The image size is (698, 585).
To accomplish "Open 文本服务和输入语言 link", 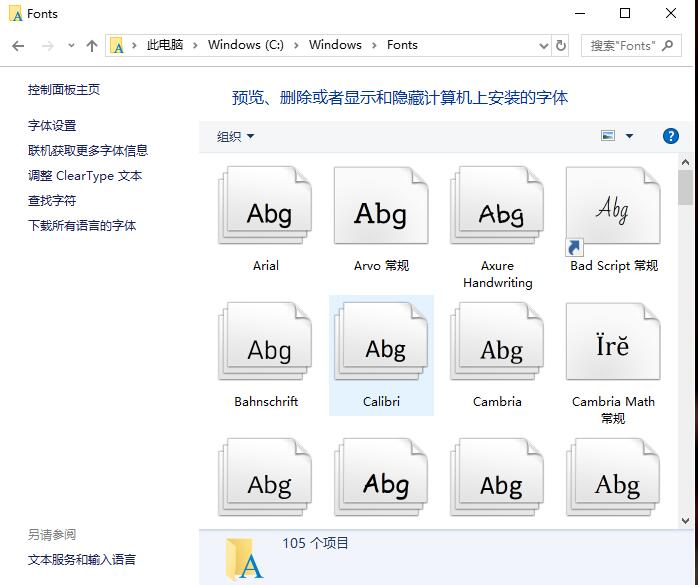I will pyautogui.click(x=81, y=559).
